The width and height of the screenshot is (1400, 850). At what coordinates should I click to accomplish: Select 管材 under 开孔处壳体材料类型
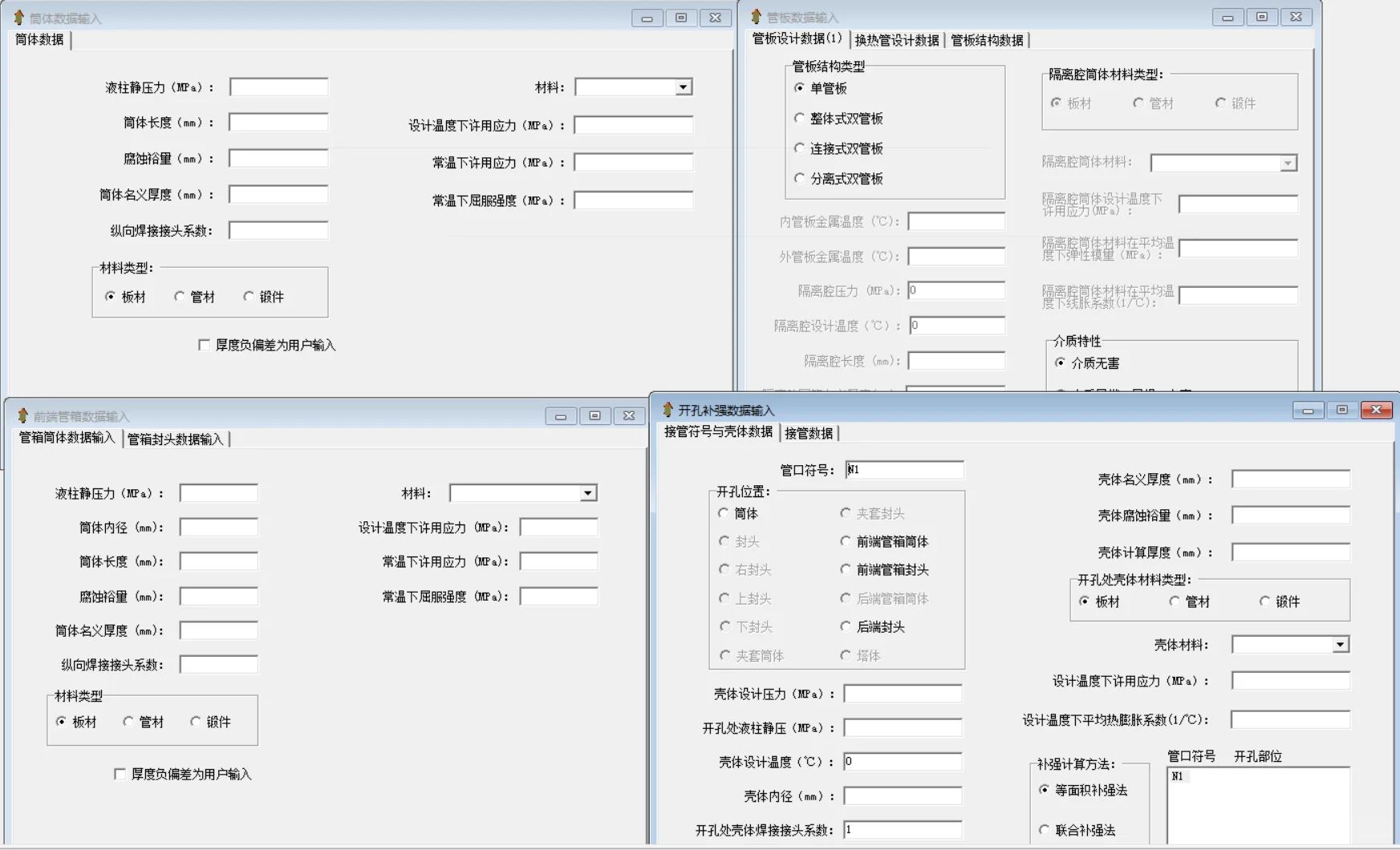[1176, 601]
